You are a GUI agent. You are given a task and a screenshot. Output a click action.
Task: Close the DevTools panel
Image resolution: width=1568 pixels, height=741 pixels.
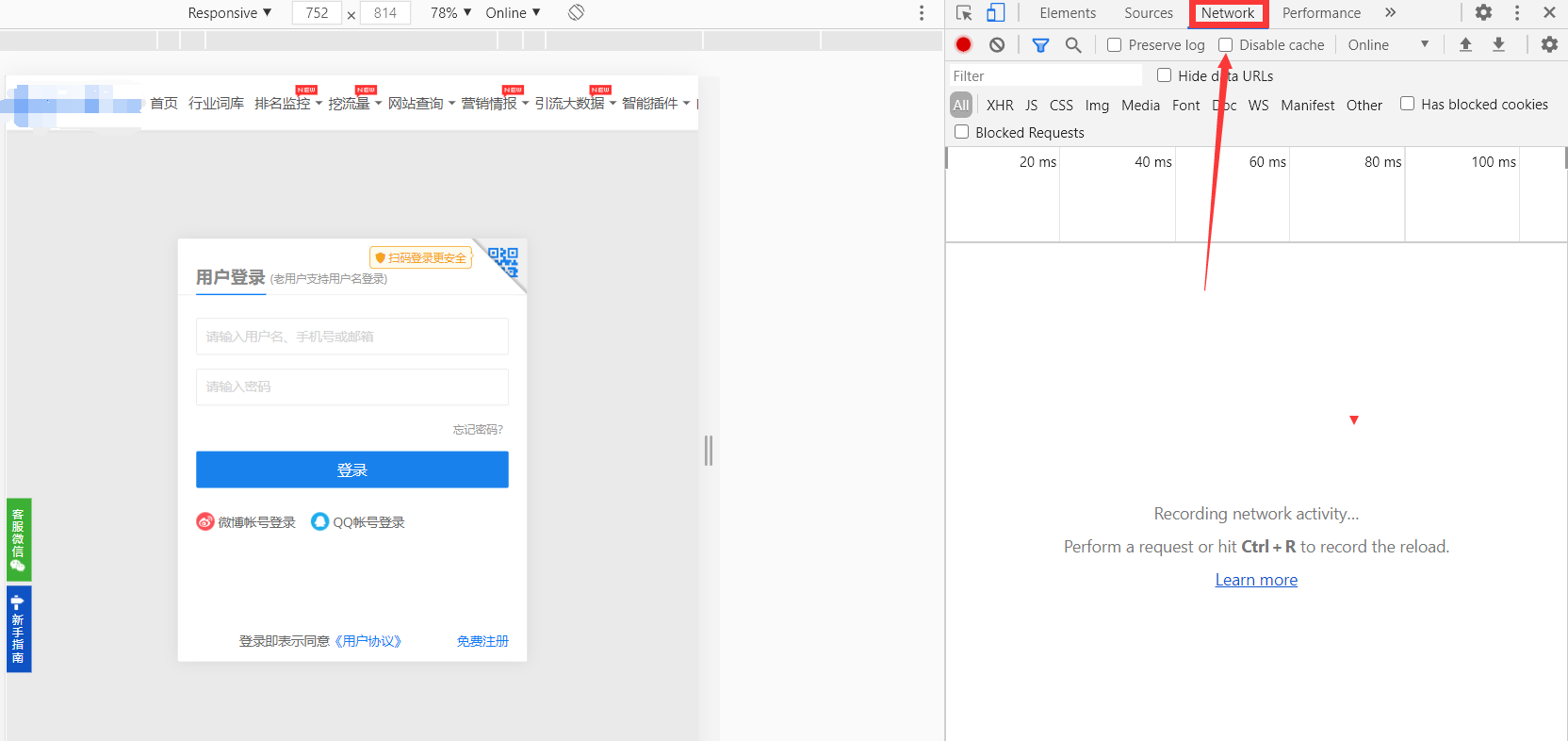1549,13
